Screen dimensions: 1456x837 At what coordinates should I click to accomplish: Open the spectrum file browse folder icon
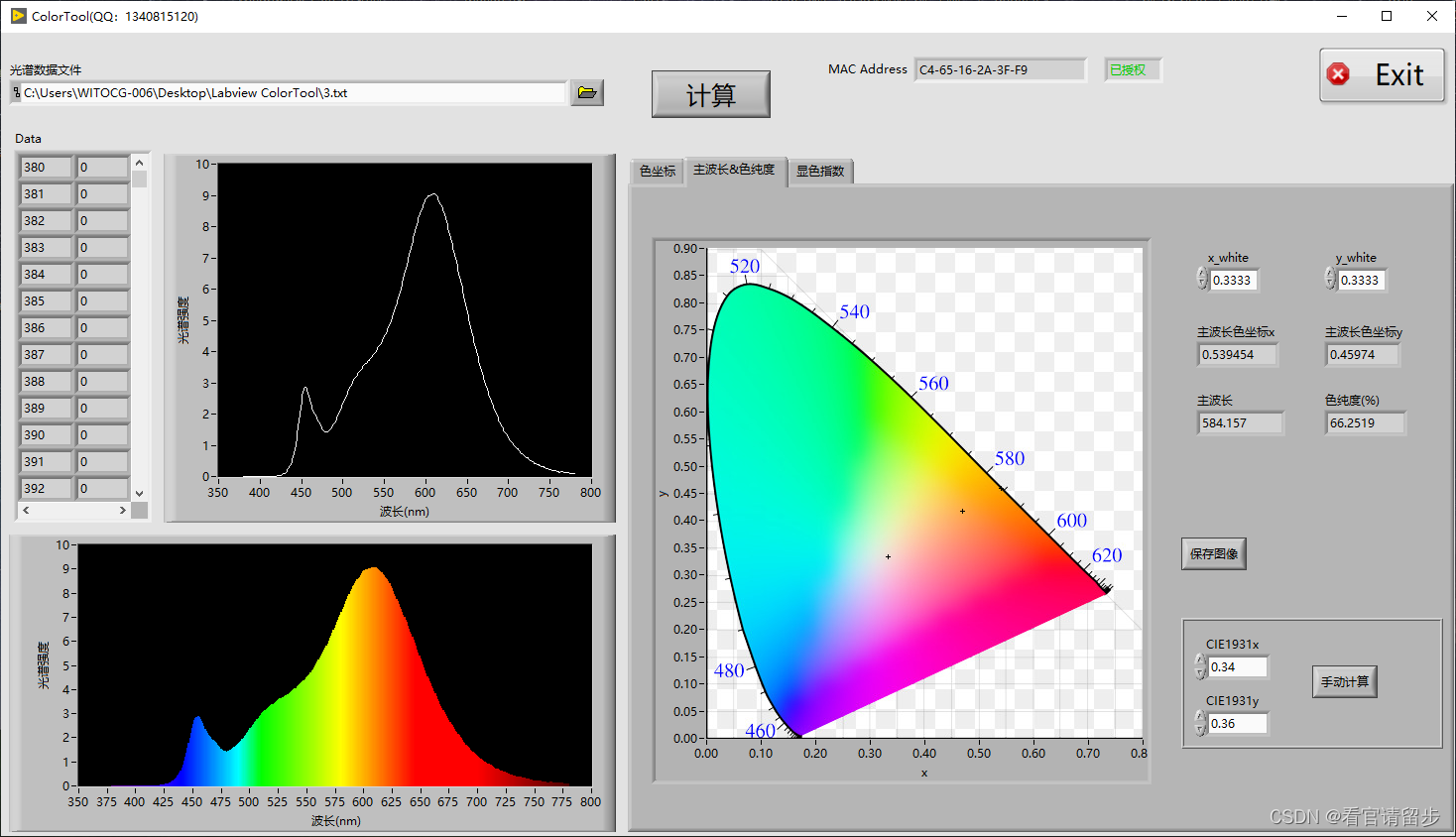tap(587, 93)
